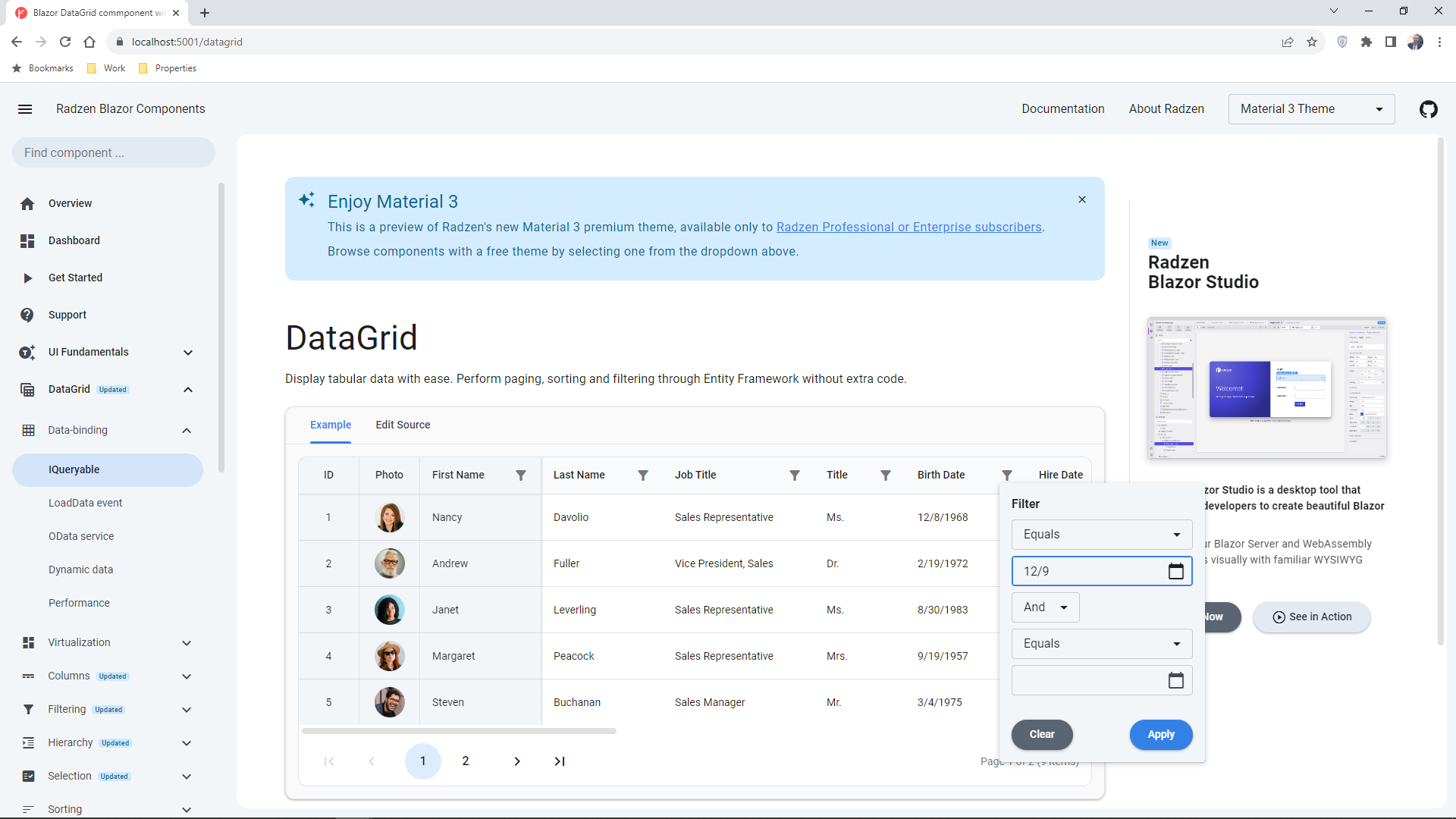Screen dimensions: 1456x819
Task: Click the Find component search field
Action: [x=114, y=153]
